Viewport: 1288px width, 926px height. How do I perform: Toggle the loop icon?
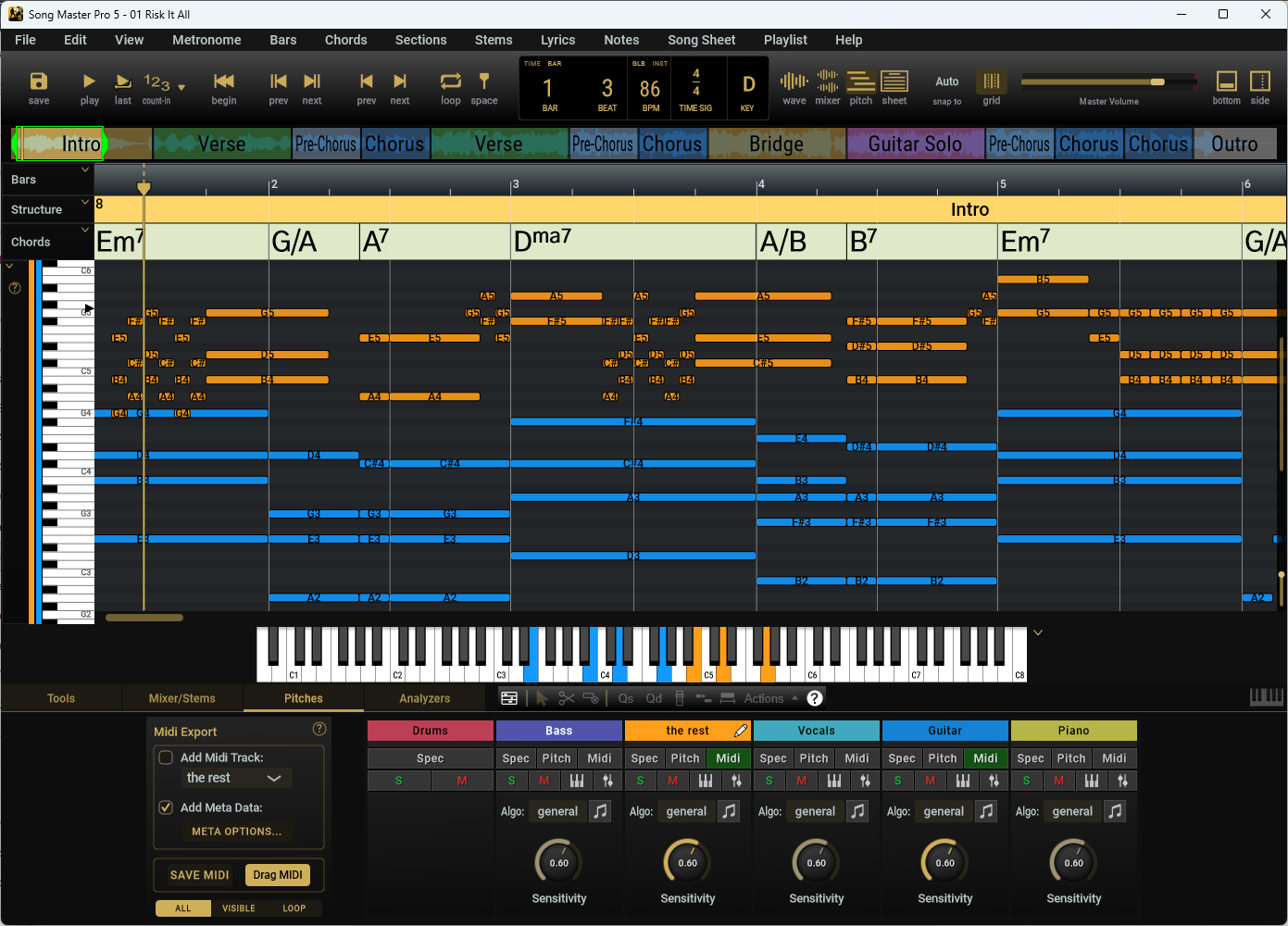[x=451, y=81]
